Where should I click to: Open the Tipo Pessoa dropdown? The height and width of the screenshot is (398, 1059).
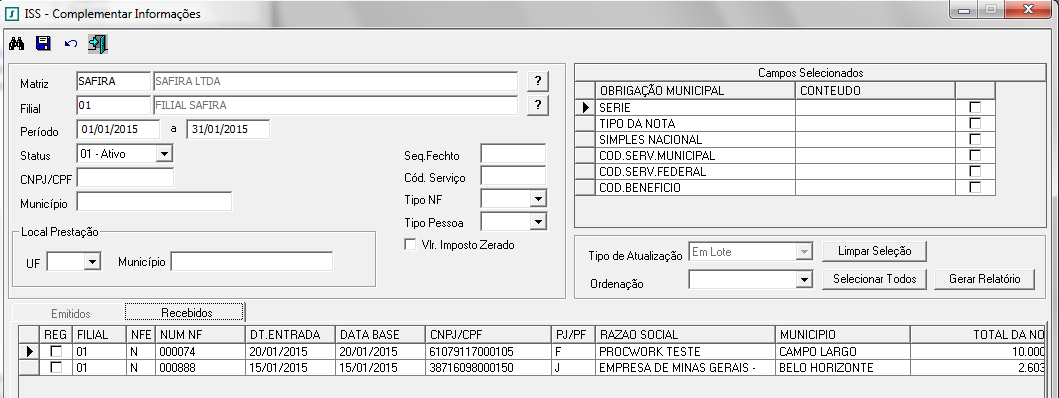point(538,222)
